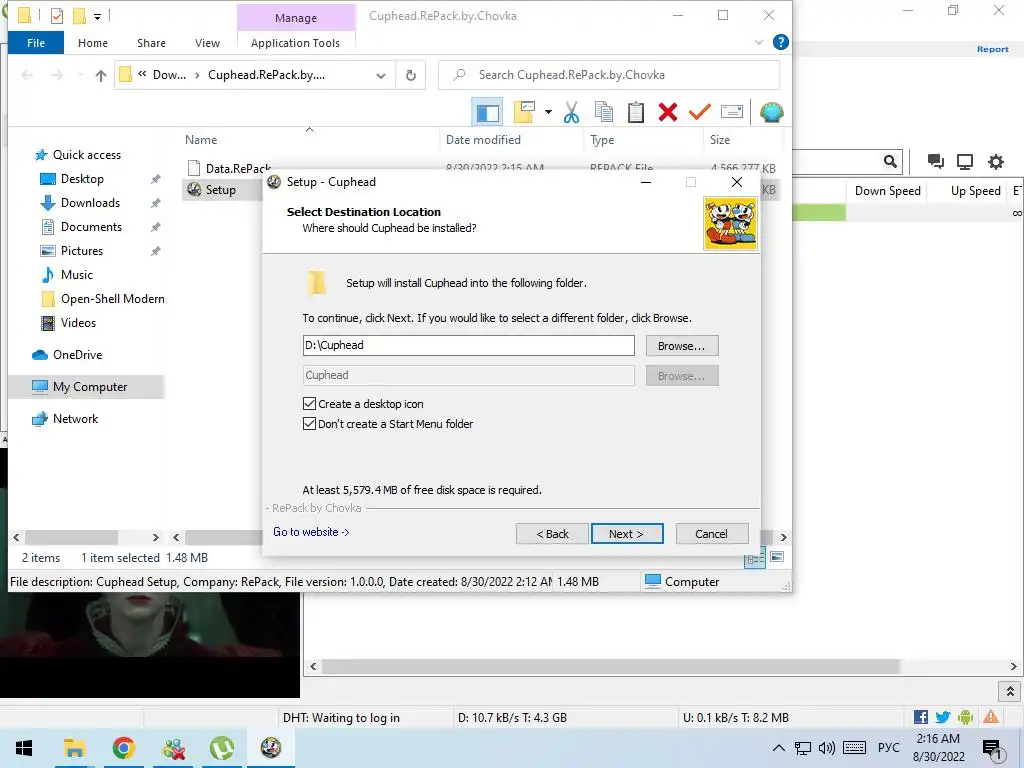This screenshot has width=1024, height=768.
Task: Select Downloads in navigation pane
Action: tap(90, 203)
